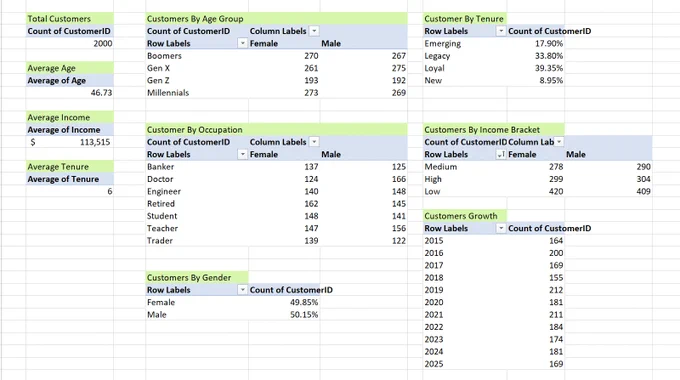Image resolution: width=680 pixels, height=380 pixels.
Task: Select the Gen Z row label
Action: pos(197,80)
